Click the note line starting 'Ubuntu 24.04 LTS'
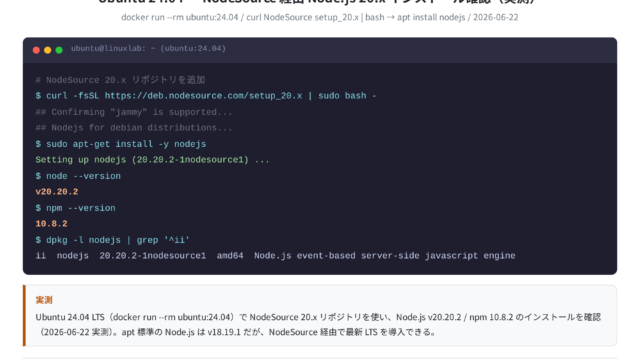Screen dimensions: 640x360 tap(318, 317)
